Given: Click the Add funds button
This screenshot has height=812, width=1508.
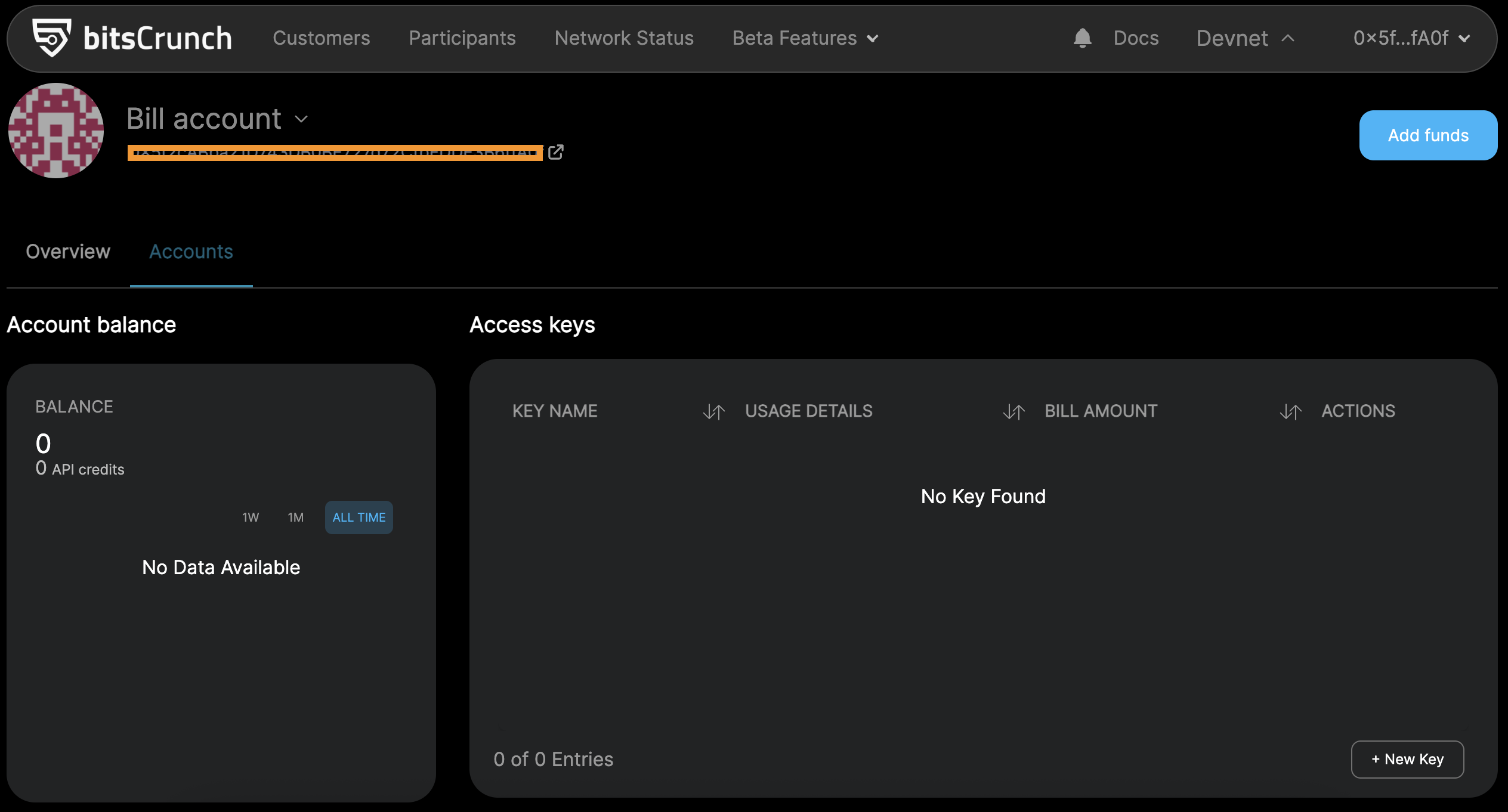Looking at the screenshot, I should tap(1428, 135).
